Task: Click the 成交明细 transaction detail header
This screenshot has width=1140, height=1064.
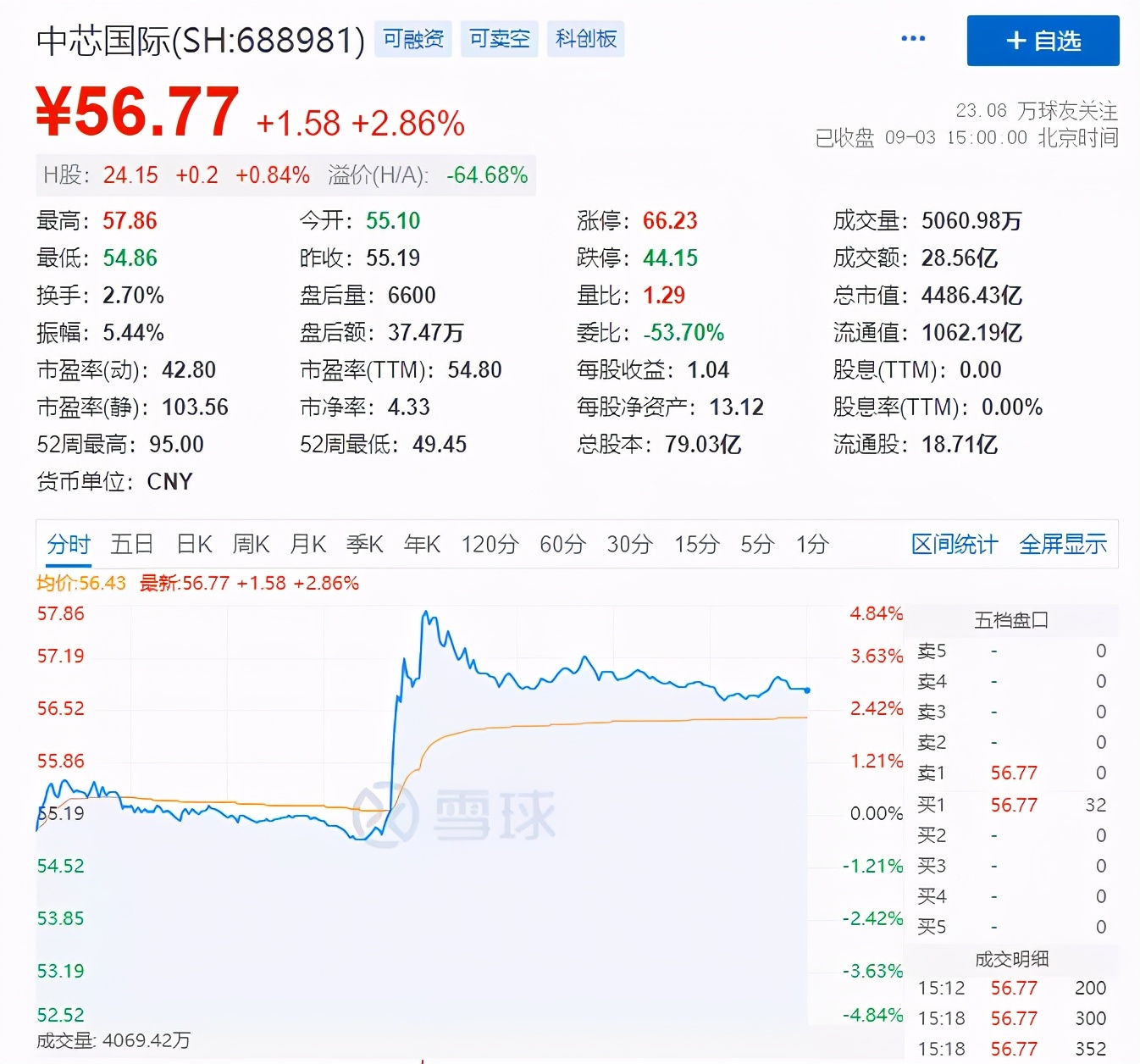Action: pos(1013,960)
